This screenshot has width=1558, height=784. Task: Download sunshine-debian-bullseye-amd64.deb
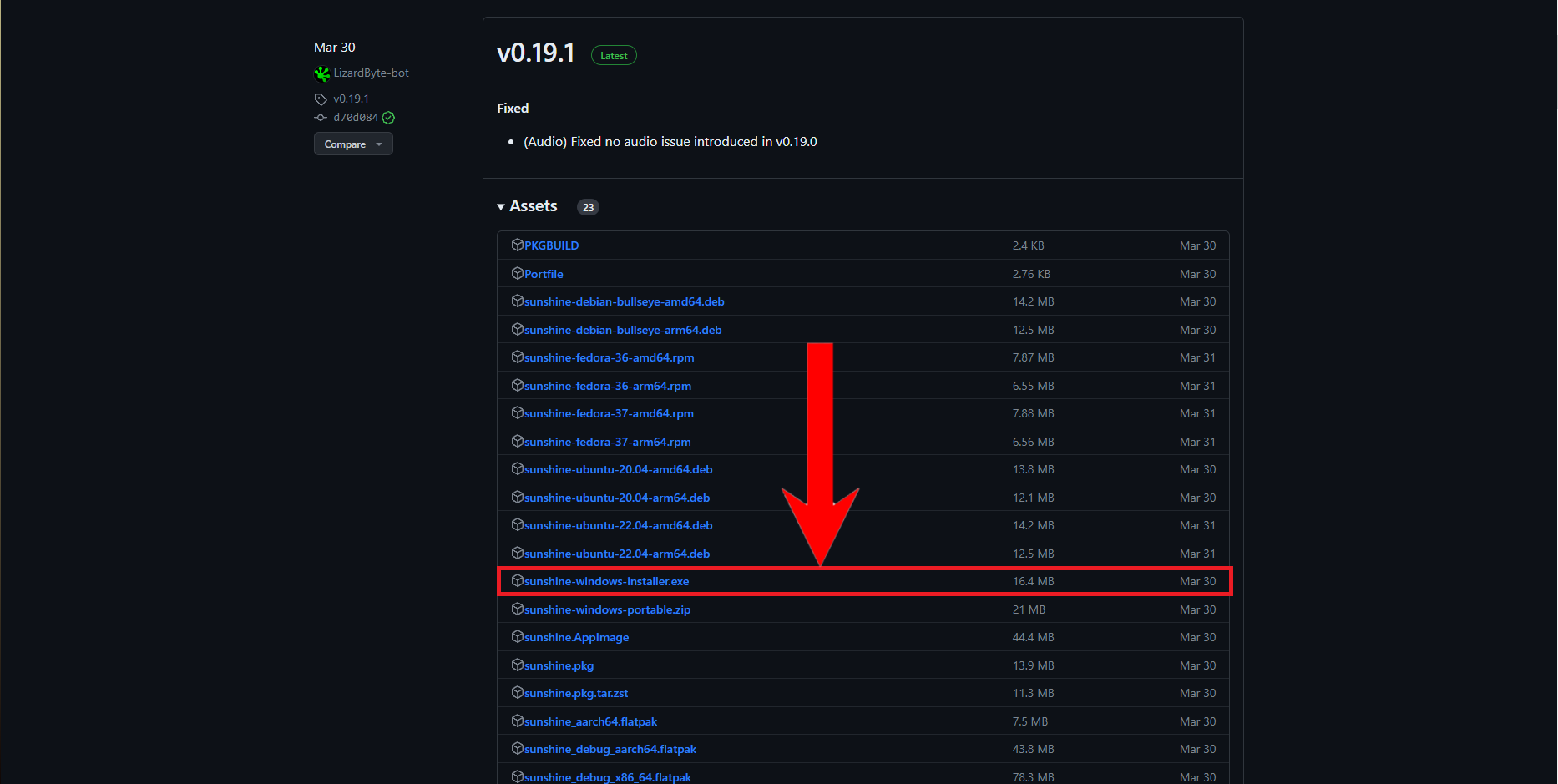(625, 301)
